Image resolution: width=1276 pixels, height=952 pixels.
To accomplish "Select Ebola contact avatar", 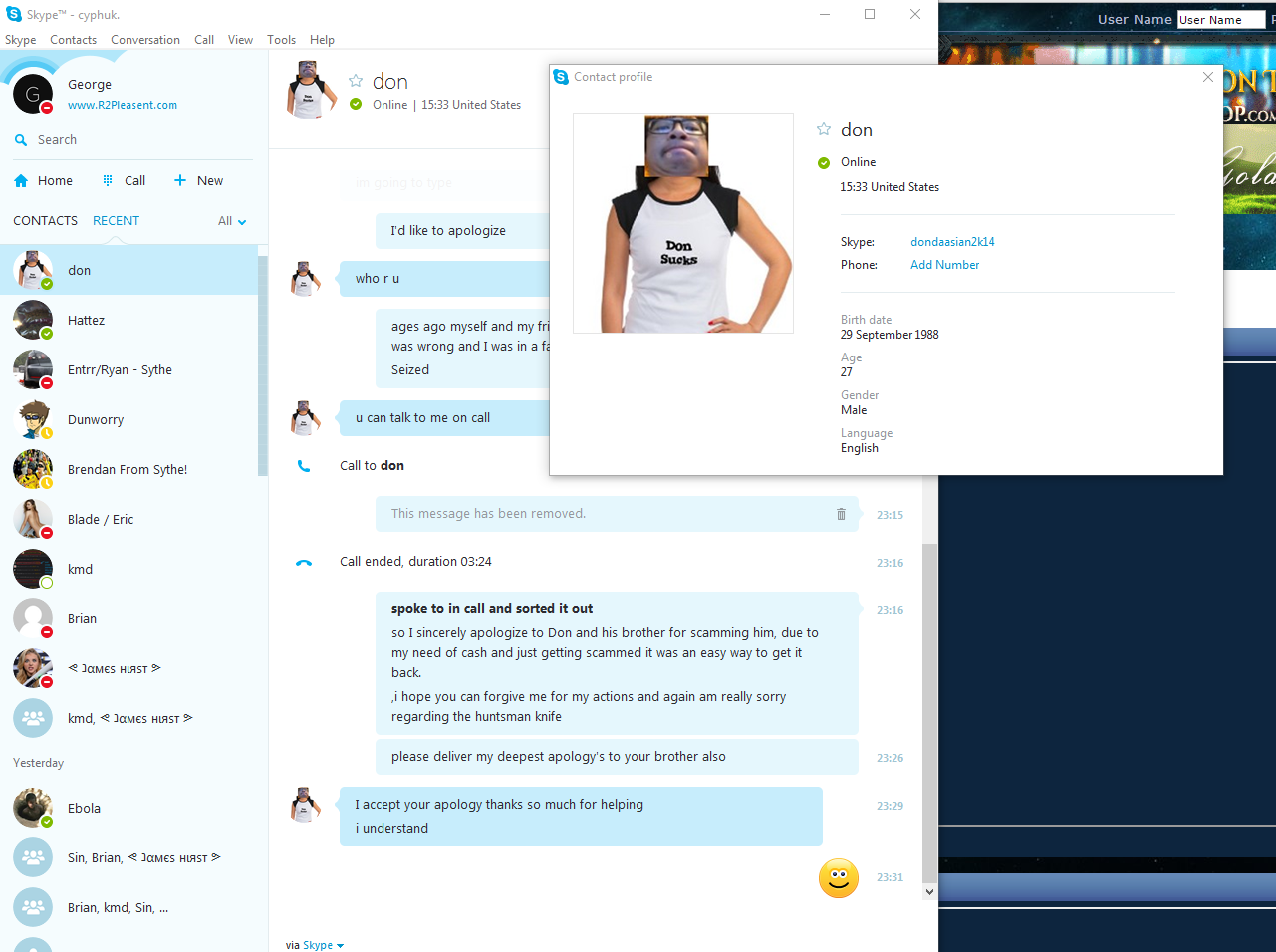I will [33, 808].
